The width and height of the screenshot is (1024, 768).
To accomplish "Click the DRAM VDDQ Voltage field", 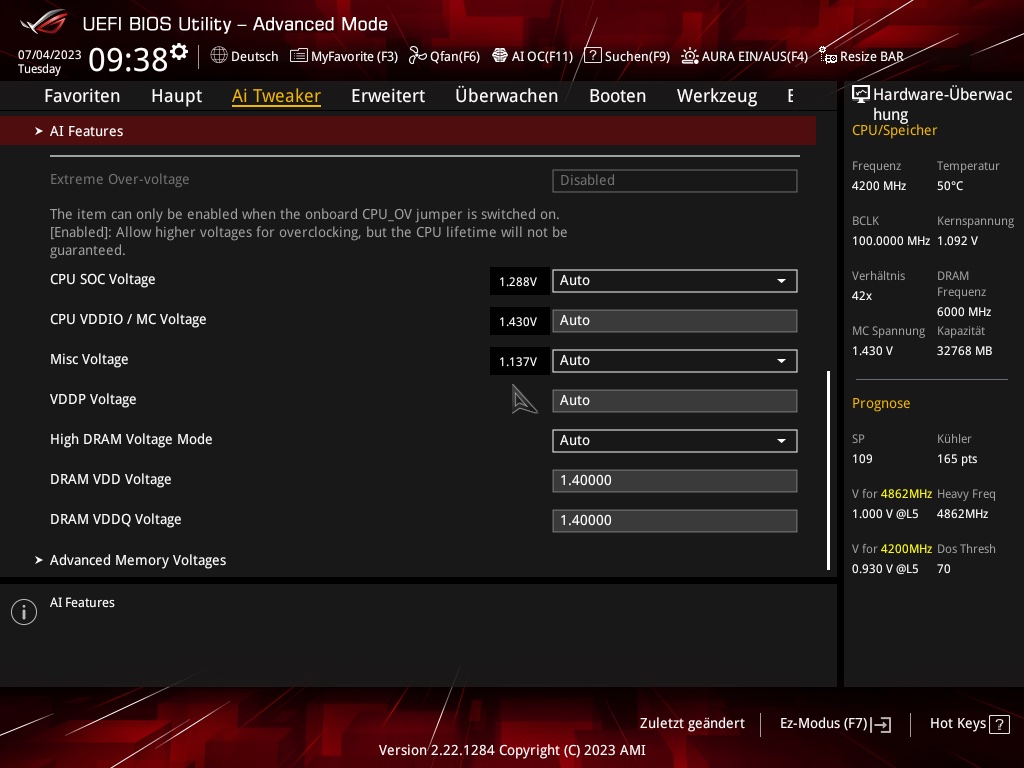I will [675, 520].
